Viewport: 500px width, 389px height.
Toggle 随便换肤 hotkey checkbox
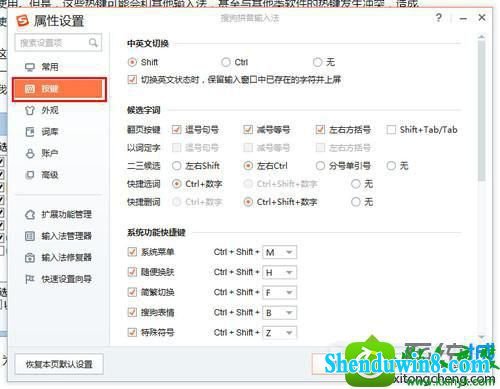[132, 272]
